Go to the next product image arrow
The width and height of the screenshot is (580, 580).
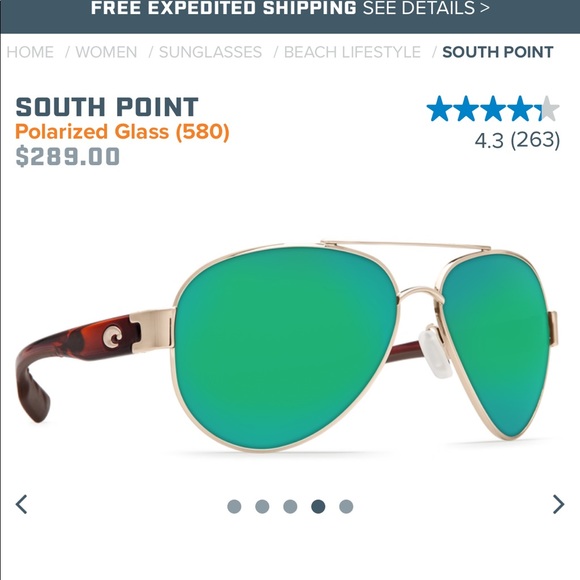pyautogui.click(x=559, y=504)
